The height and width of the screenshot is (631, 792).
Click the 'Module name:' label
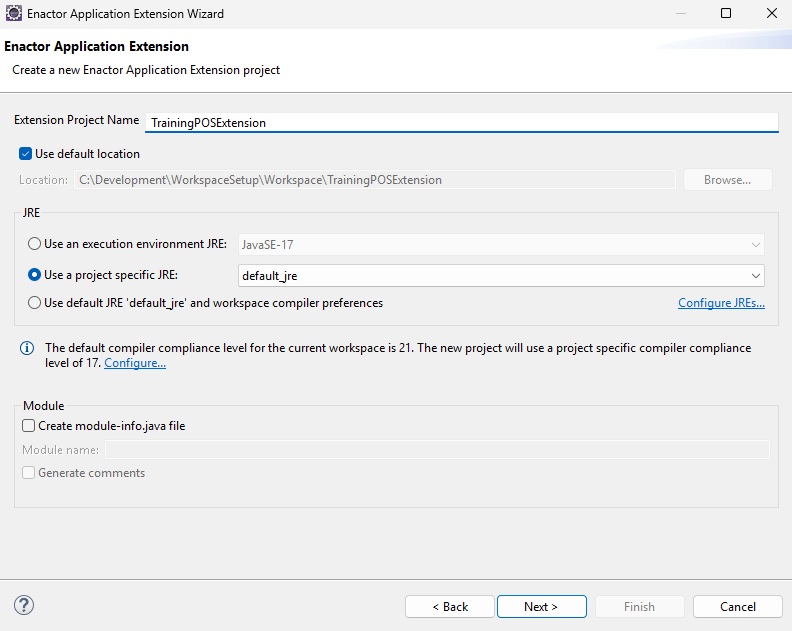[x=61, y=450]
